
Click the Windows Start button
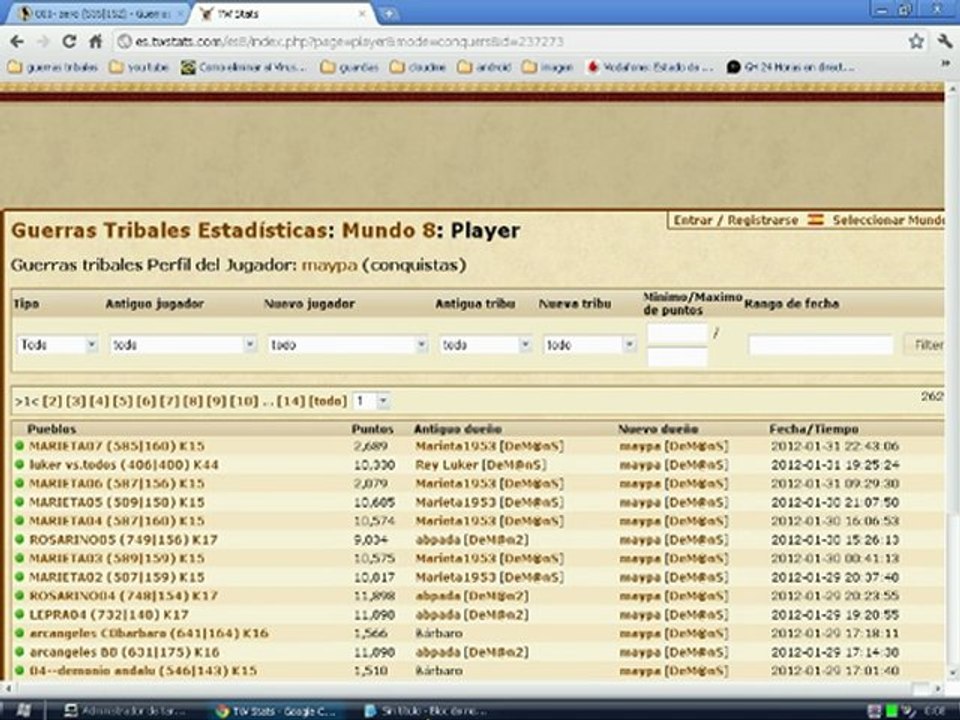23,711
